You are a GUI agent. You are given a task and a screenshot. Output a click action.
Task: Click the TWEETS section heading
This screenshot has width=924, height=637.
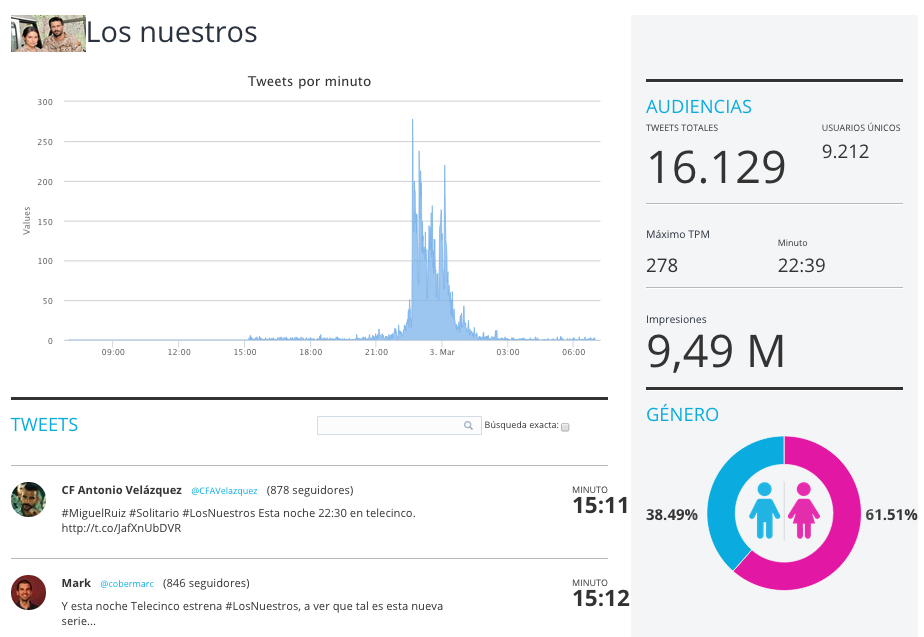point(44,425)
